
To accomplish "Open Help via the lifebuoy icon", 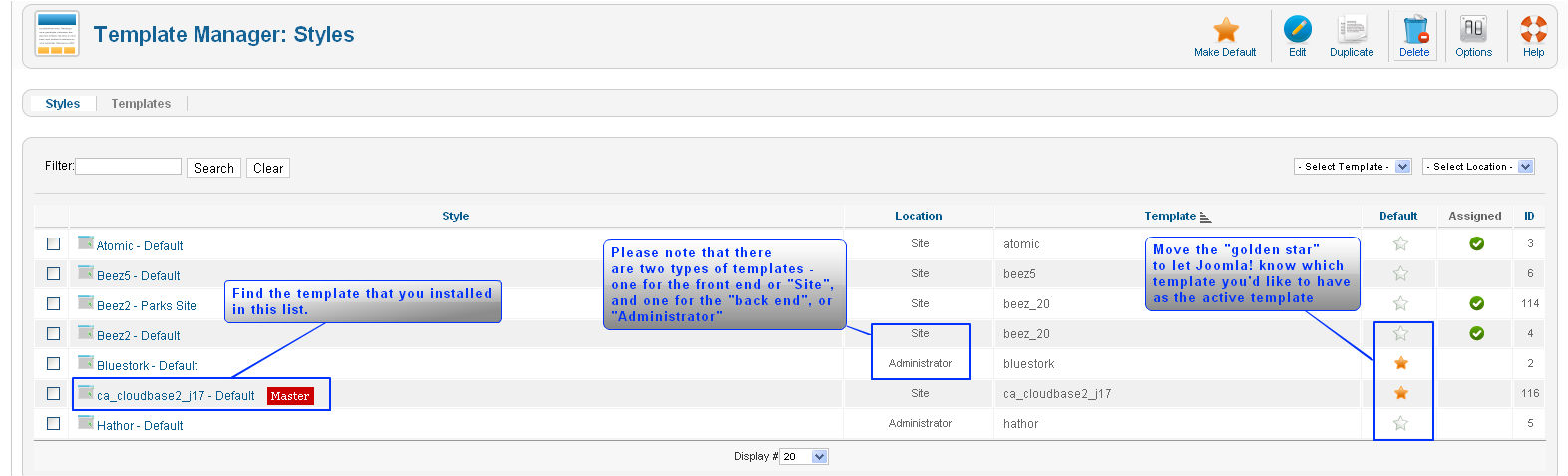I will (x=1533, y=29).
